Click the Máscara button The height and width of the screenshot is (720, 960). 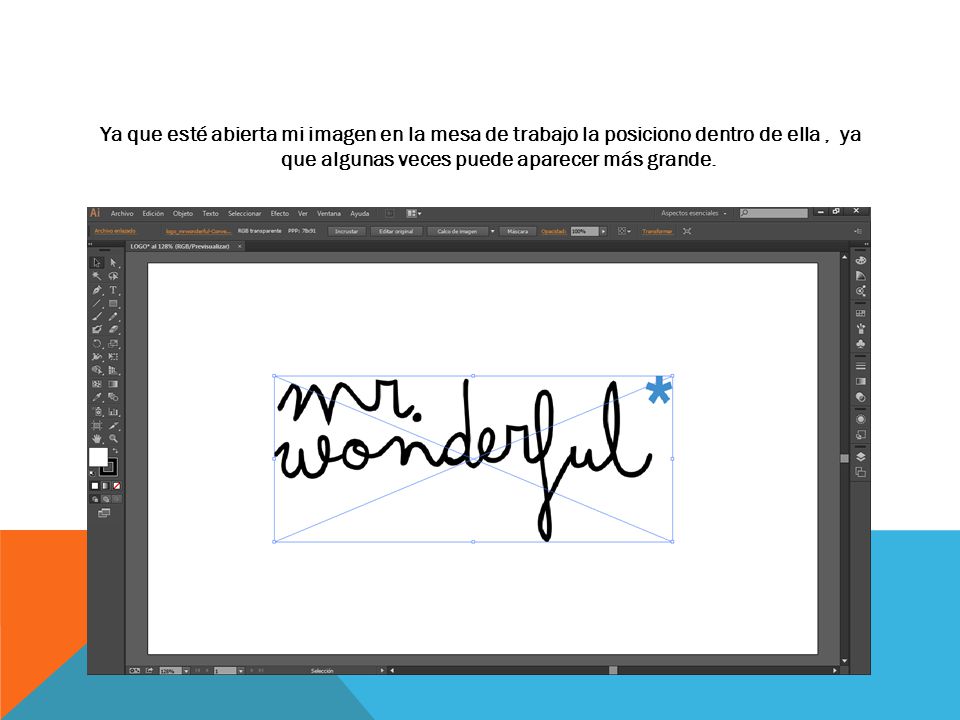(517, 231)
